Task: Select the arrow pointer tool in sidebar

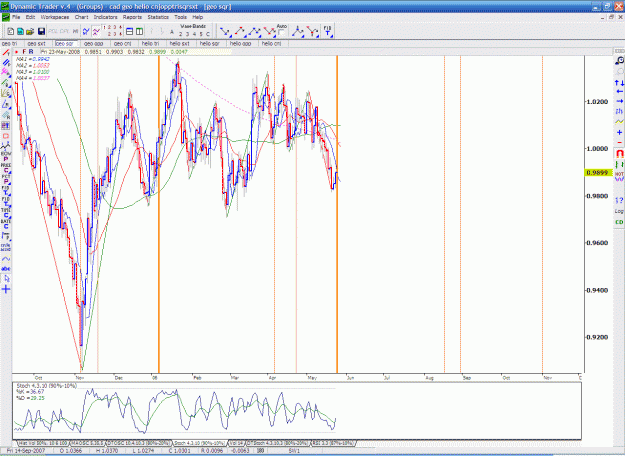Action: [6, 279]
